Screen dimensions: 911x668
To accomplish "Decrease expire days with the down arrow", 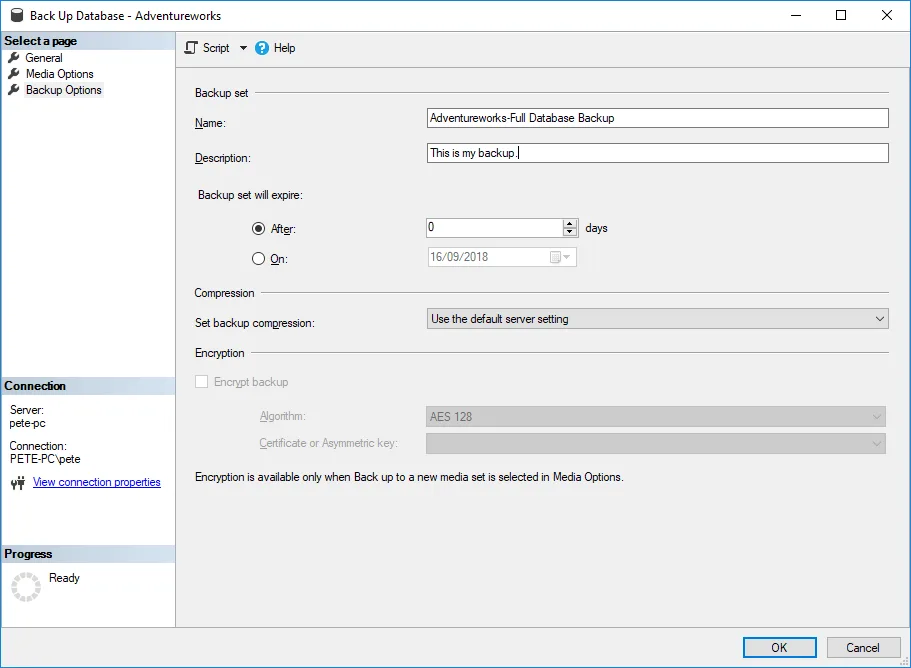I will (570, 232).
